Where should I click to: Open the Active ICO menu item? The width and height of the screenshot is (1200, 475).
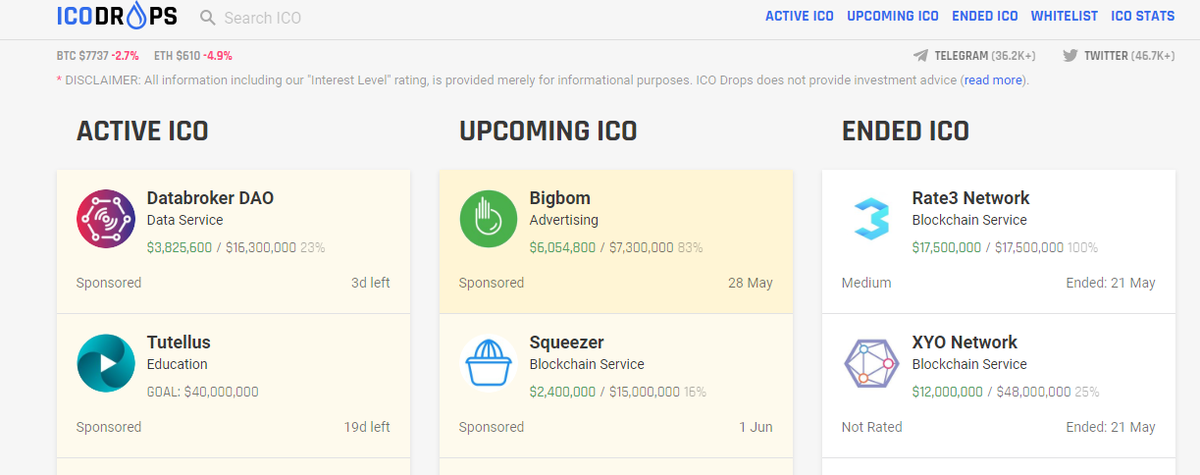coord(800,16)
